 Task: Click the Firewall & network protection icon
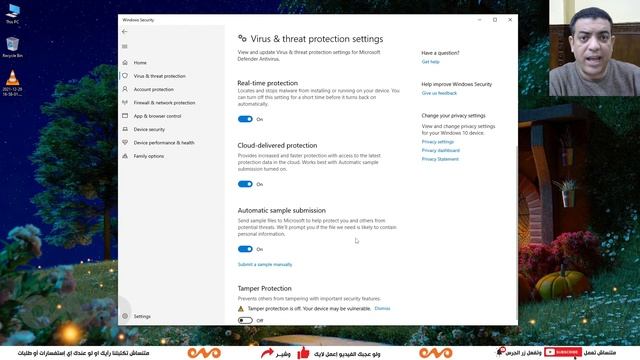pyautogui.click(x=125, y=102)
